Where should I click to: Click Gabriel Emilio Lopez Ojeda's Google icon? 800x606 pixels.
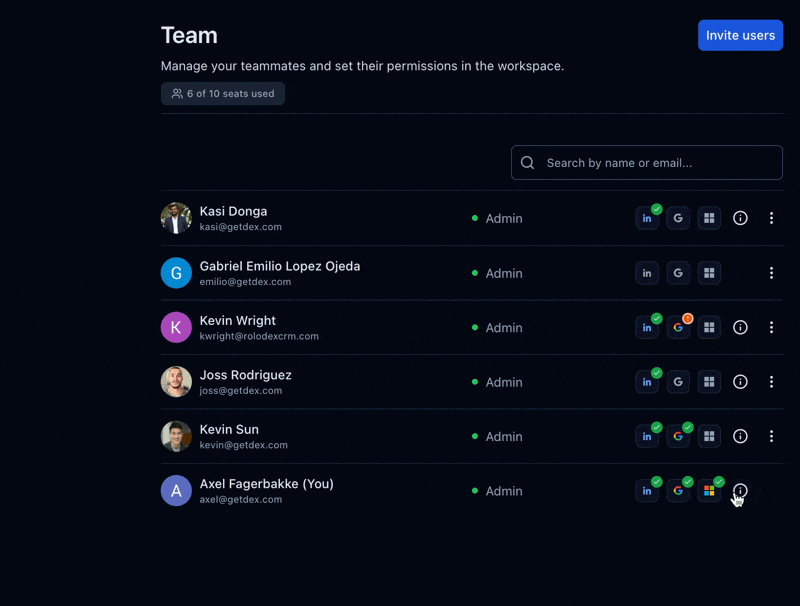pos(678,273)
